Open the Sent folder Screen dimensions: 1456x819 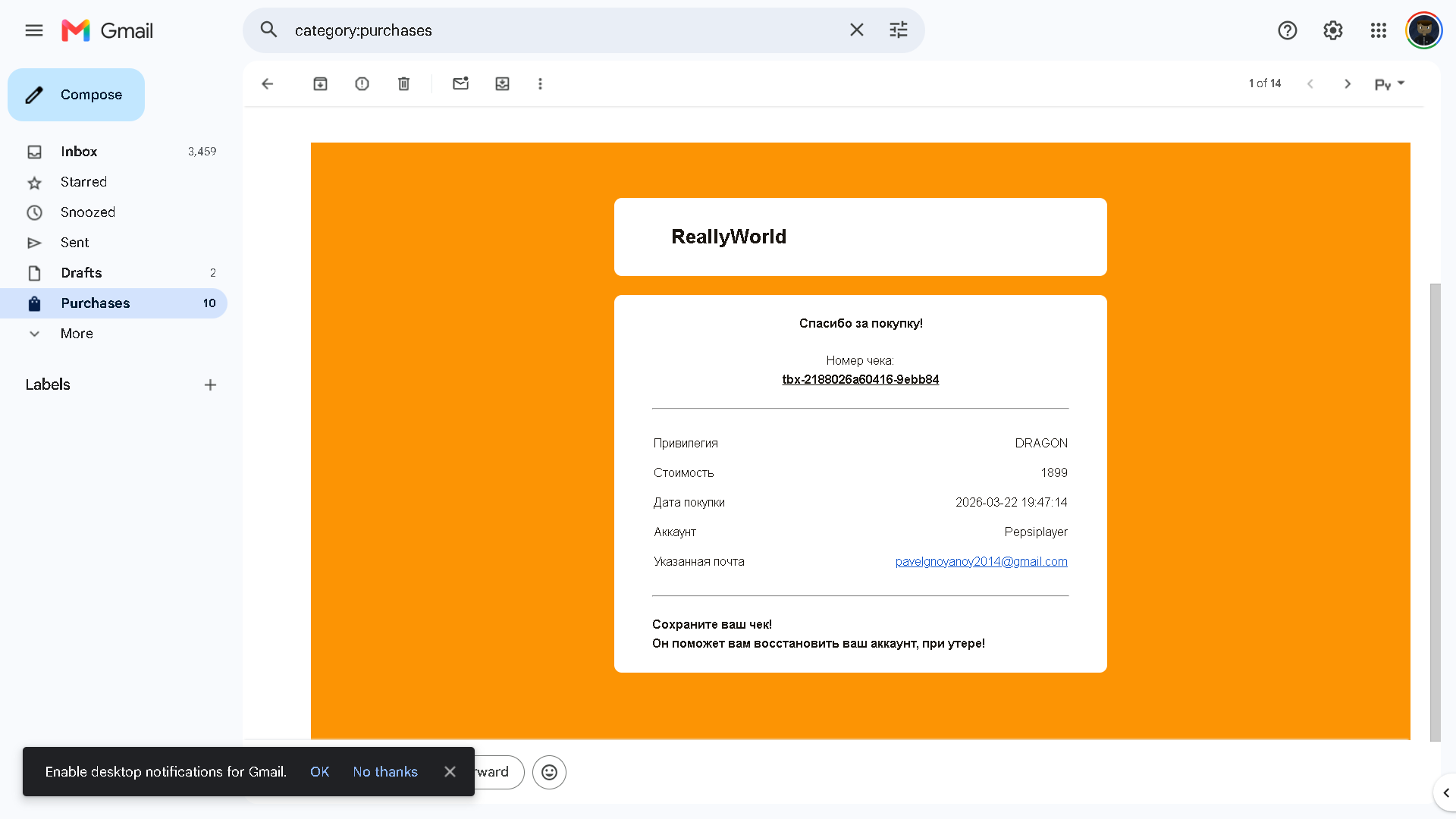pyautogui.click(x=114, y=243)
